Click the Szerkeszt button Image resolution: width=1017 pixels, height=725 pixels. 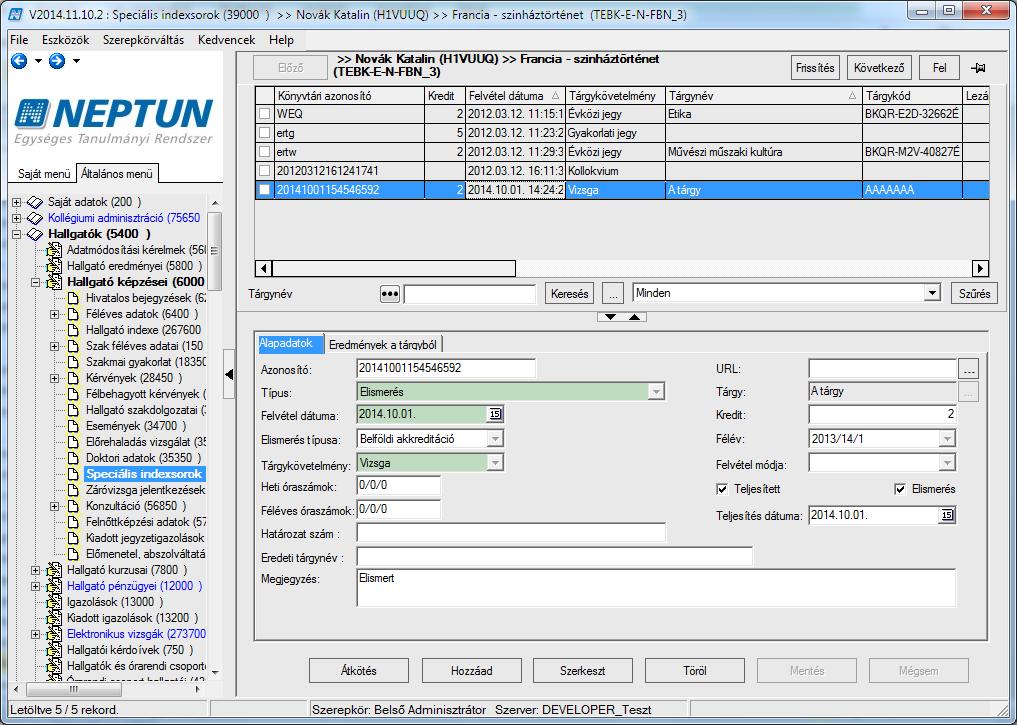(582, 671)
